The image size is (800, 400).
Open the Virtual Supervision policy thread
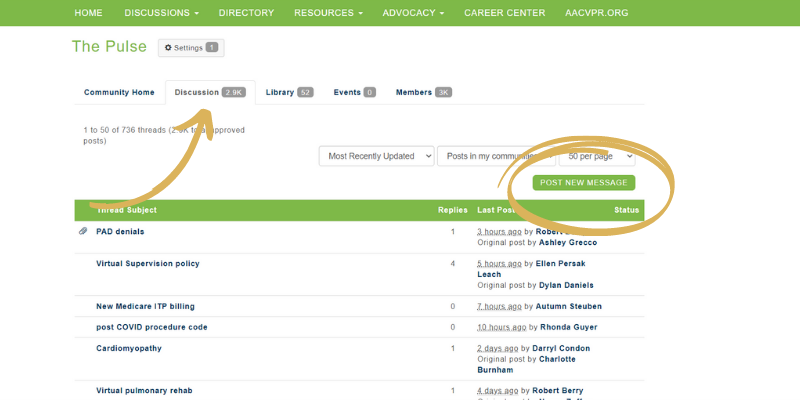pyautogui.click(x=147, y=264)
